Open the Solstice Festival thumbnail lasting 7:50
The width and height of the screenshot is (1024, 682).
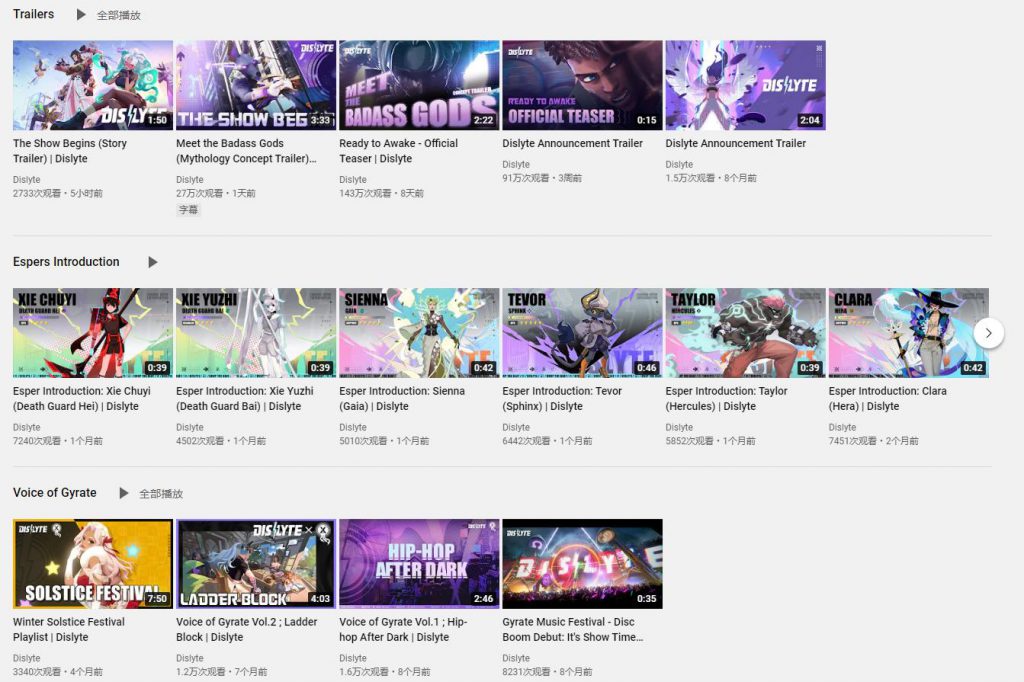tap(93, 564)
